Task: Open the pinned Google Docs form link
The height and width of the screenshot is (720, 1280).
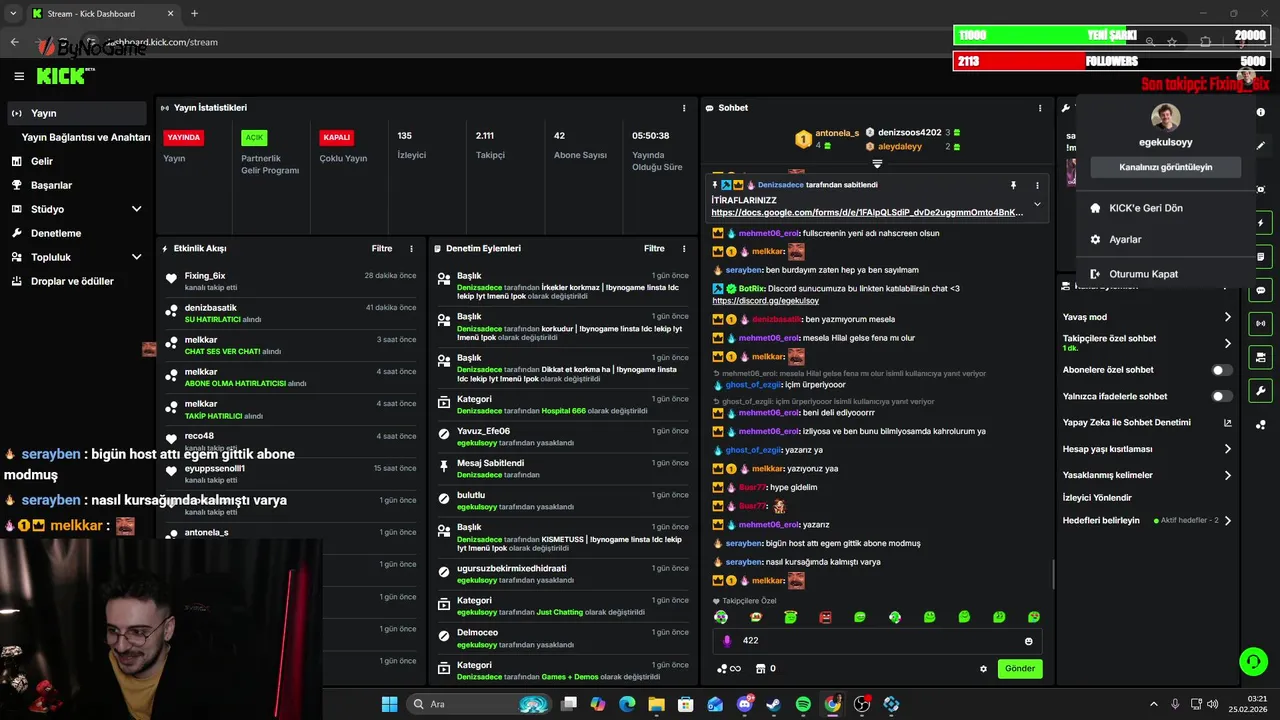Action: (x=867, y=212)
